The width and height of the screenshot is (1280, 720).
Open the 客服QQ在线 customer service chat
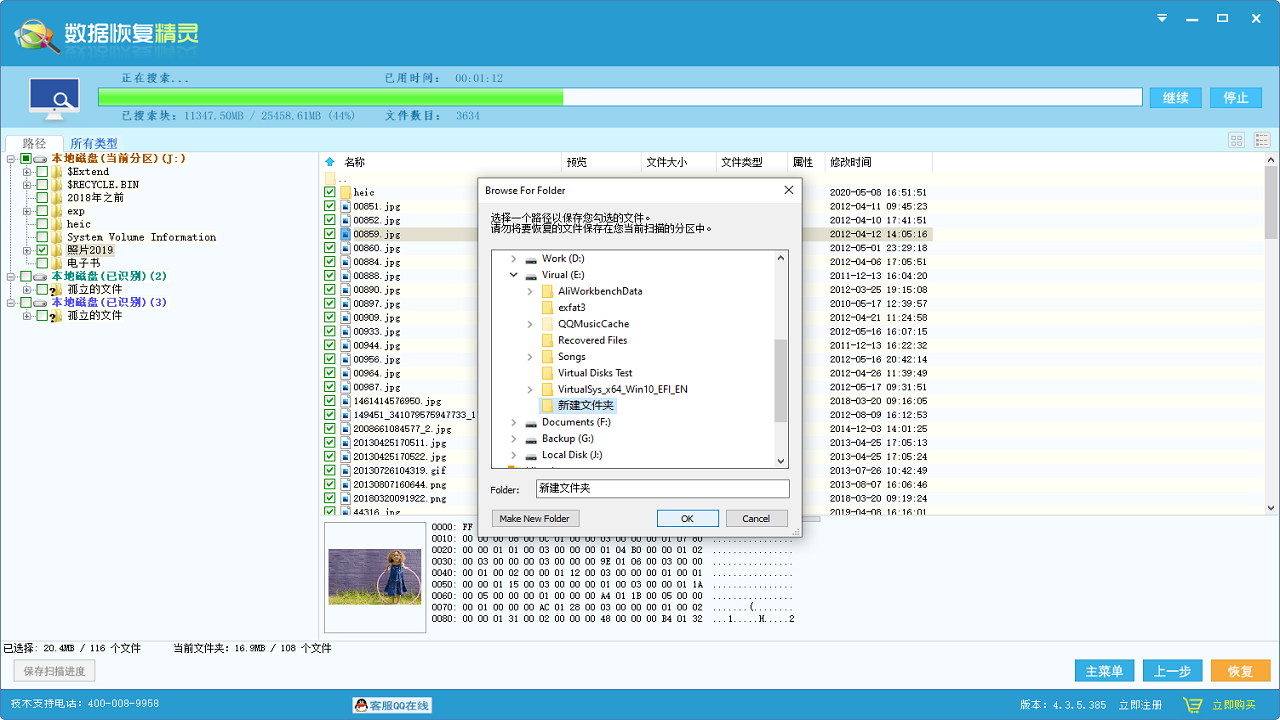393,703
